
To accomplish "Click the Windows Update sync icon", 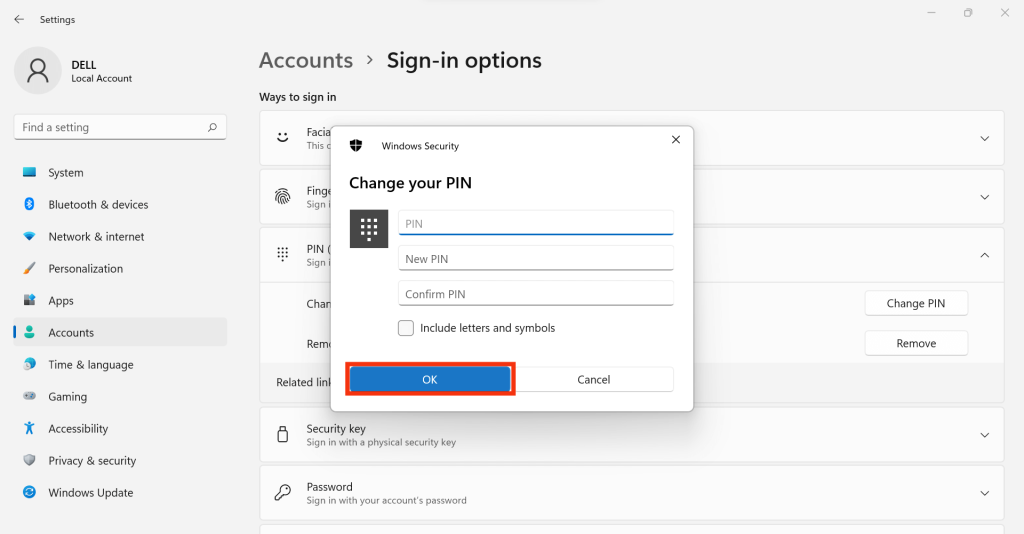I will click(x=29, y=492).
